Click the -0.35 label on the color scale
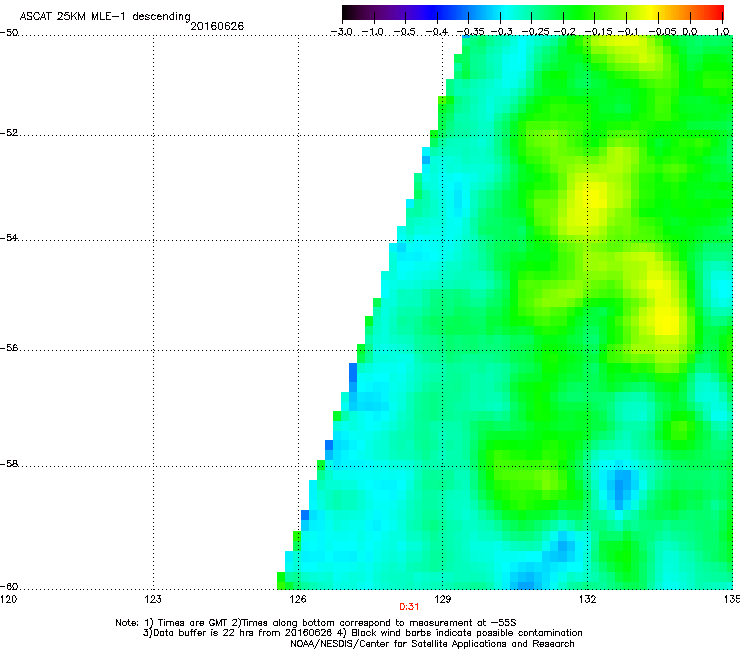The image size is (740, 650). tap(470, 32)
